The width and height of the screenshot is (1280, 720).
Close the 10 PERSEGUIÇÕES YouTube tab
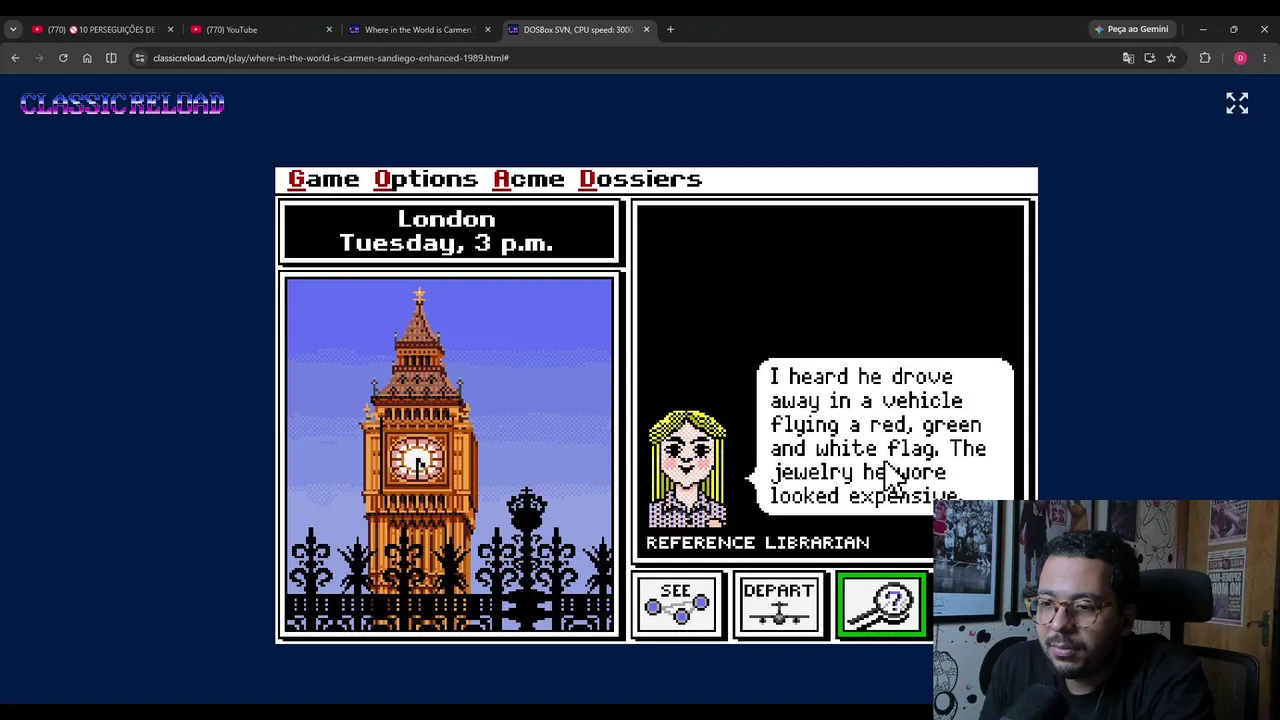170,30
